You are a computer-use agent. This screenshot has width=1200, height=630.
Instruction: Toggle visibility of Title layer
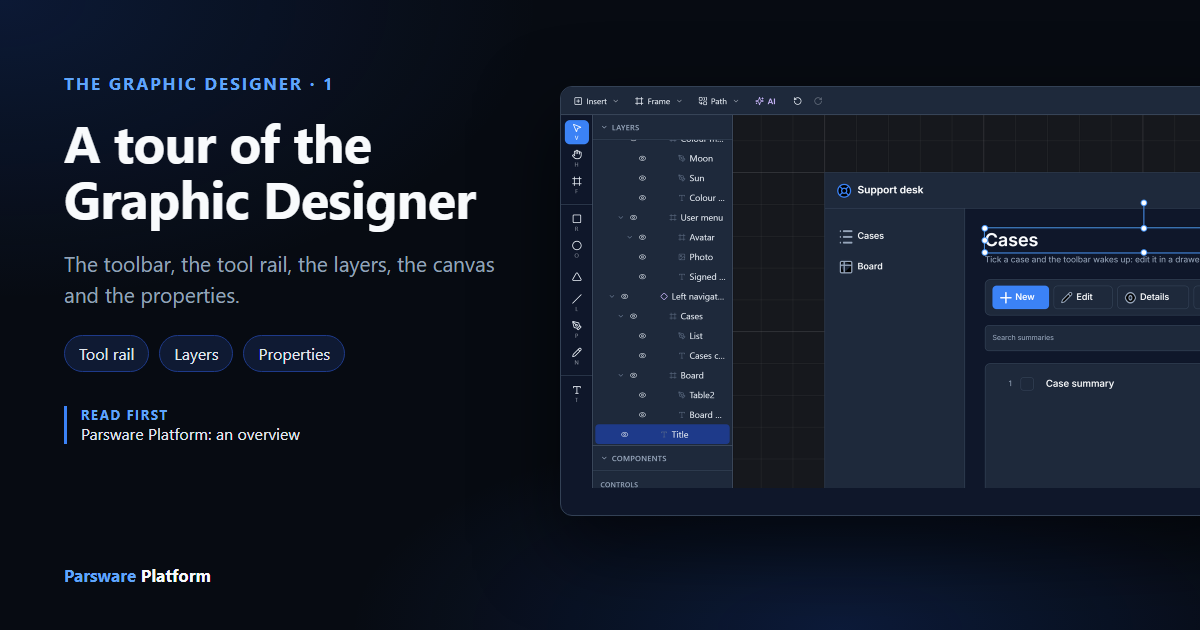coord(624,435)
